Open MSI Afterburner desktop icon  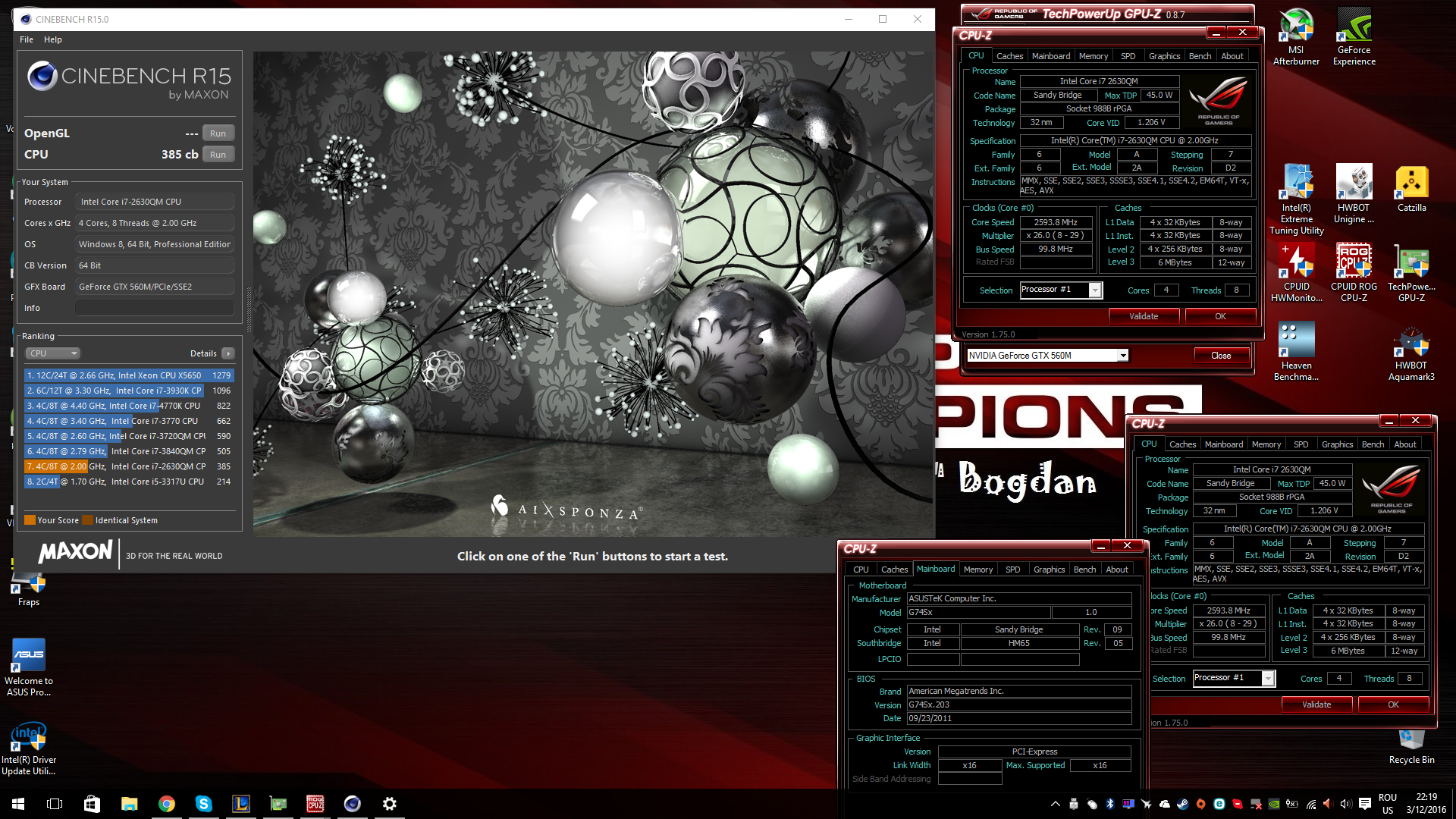pyautogui.click(x=1296, y=36)
